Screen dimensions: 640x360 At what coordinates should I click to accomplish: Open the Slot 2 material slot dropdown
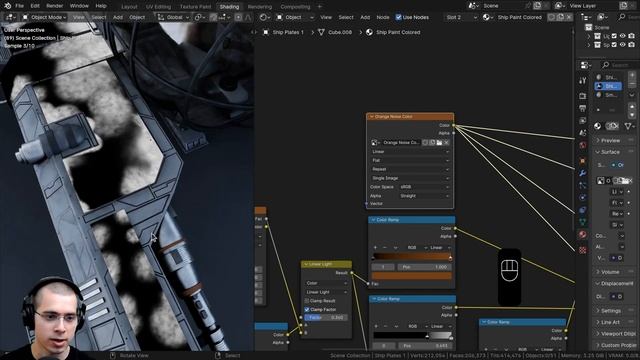coord(461,17)
